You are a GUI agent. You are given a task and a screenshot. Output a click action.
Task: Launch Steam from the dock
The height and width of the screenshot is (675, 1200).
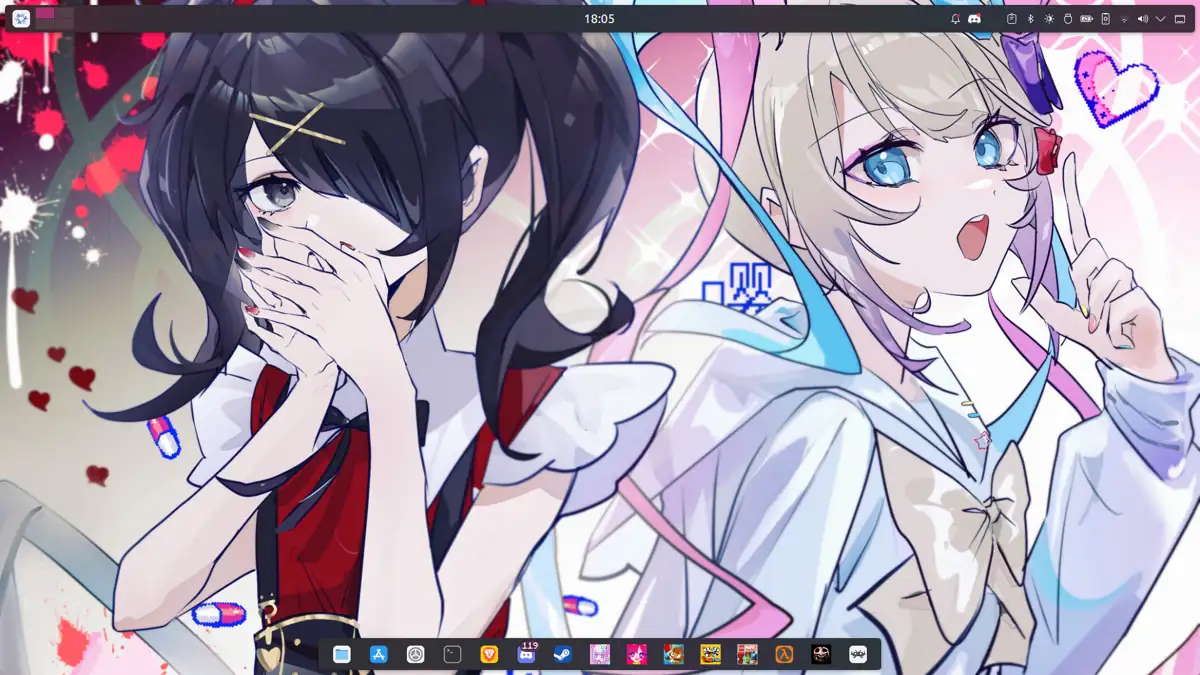(x=563, y=654)
